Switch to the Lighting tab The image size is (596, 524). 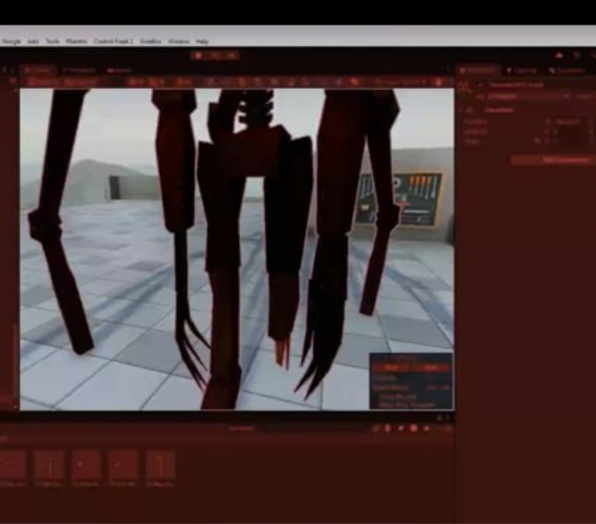(x=523, y=70)
